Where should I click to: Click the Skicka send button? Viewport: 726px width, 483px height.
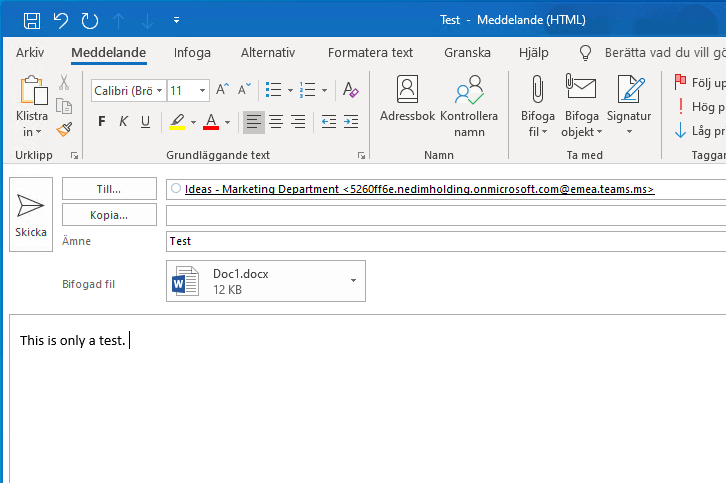[31, 214]
